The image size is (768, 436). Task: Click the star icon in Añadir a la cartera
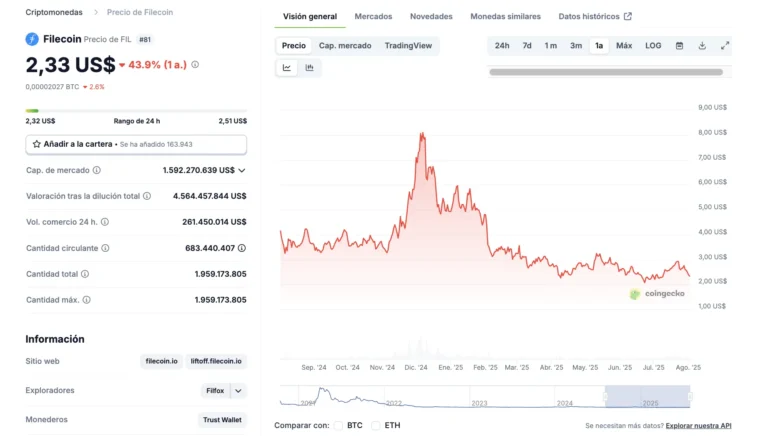(x=36, y=144)
